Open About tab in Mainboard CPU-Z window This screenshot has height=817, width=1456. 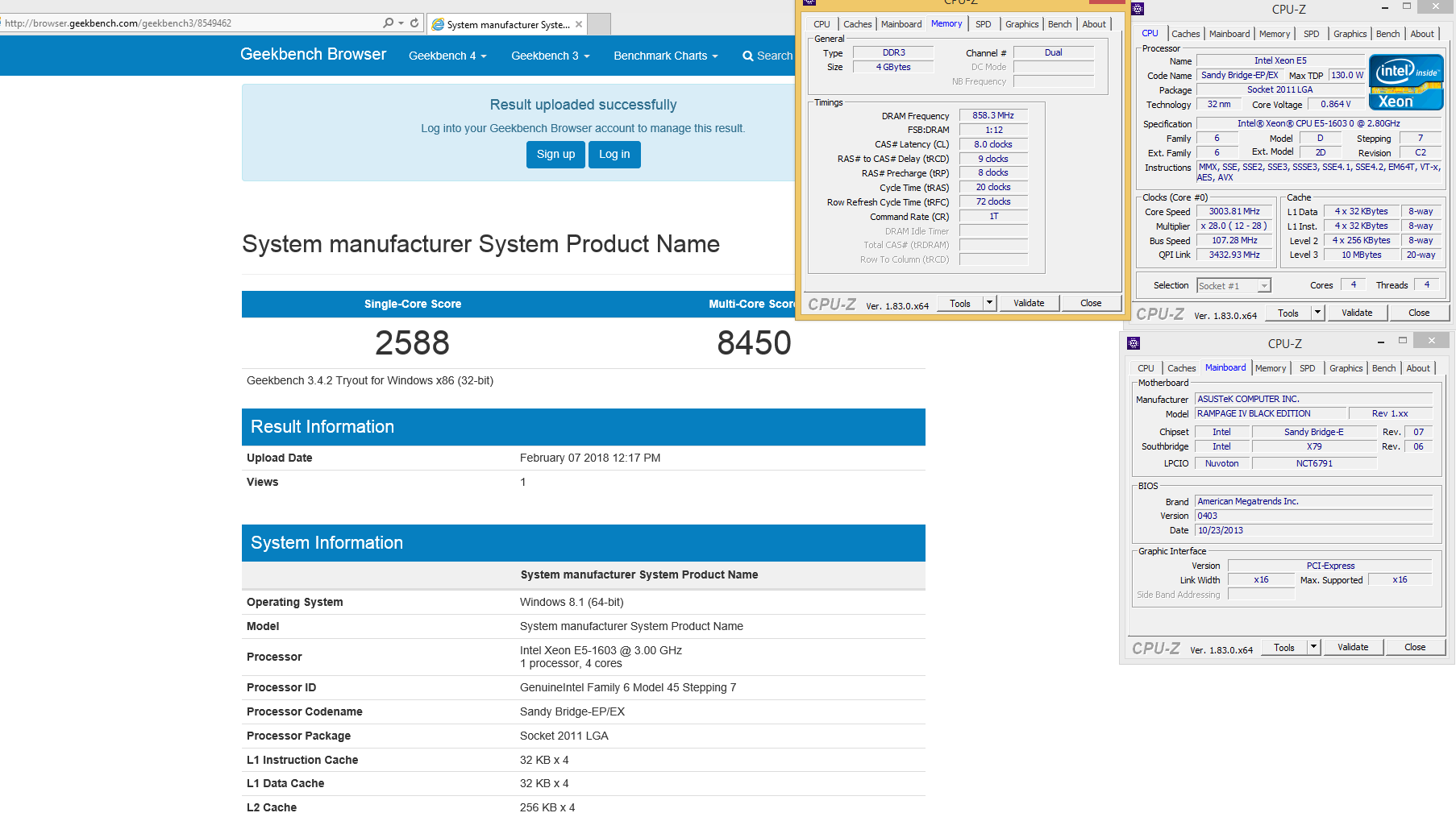(1418, 368)
